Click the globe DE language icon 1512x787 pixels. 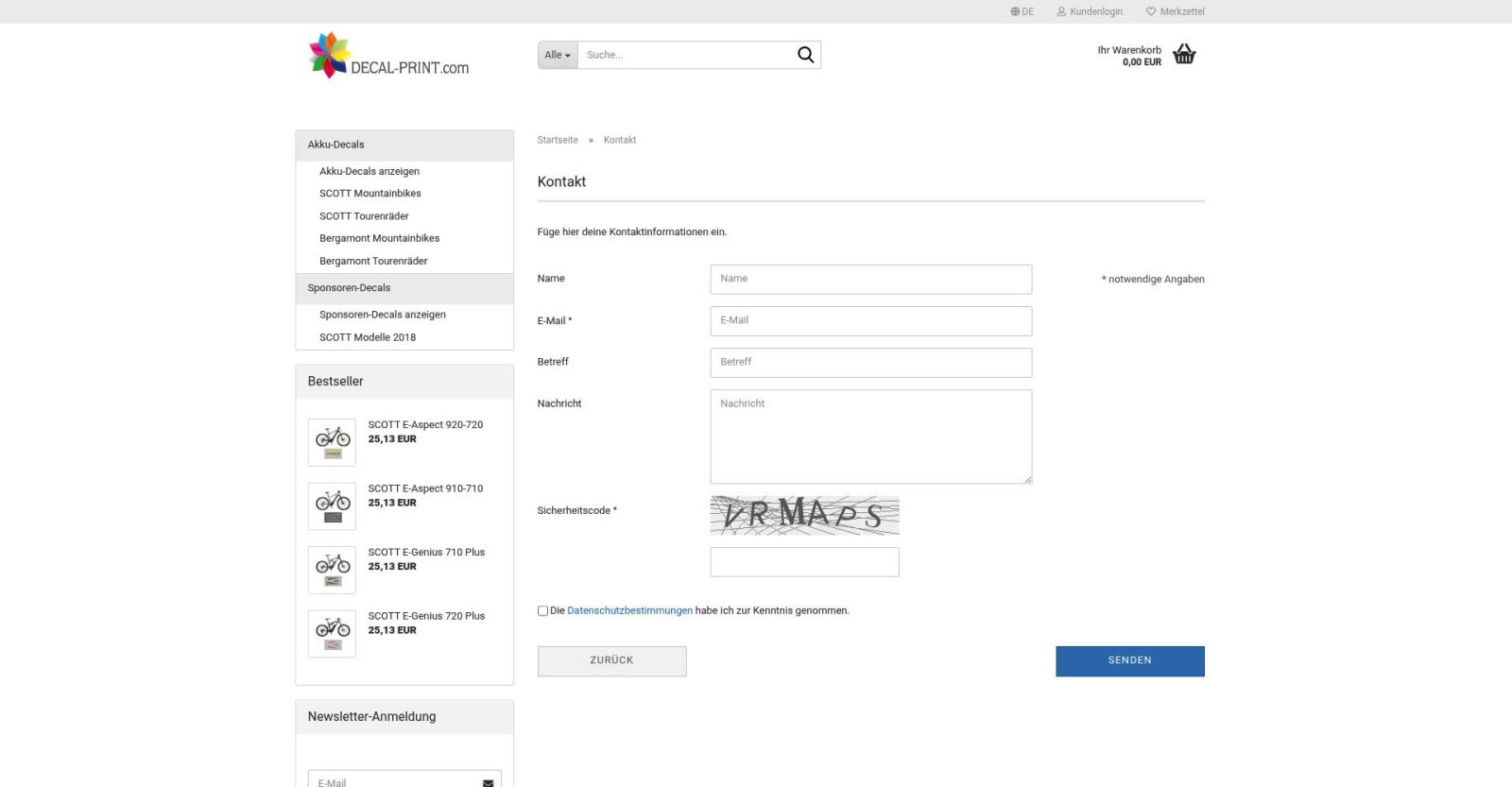(1015, 11)
